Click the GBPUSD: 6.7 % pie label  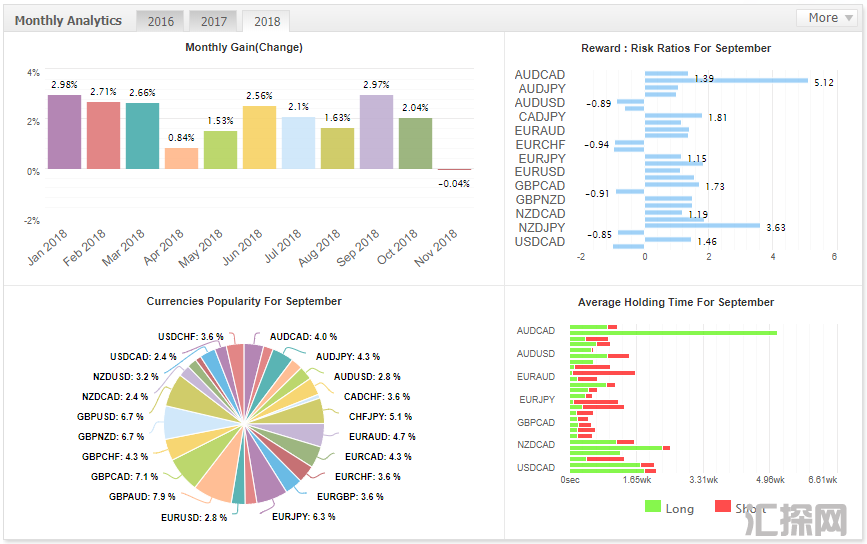click(x=110, y=417)
